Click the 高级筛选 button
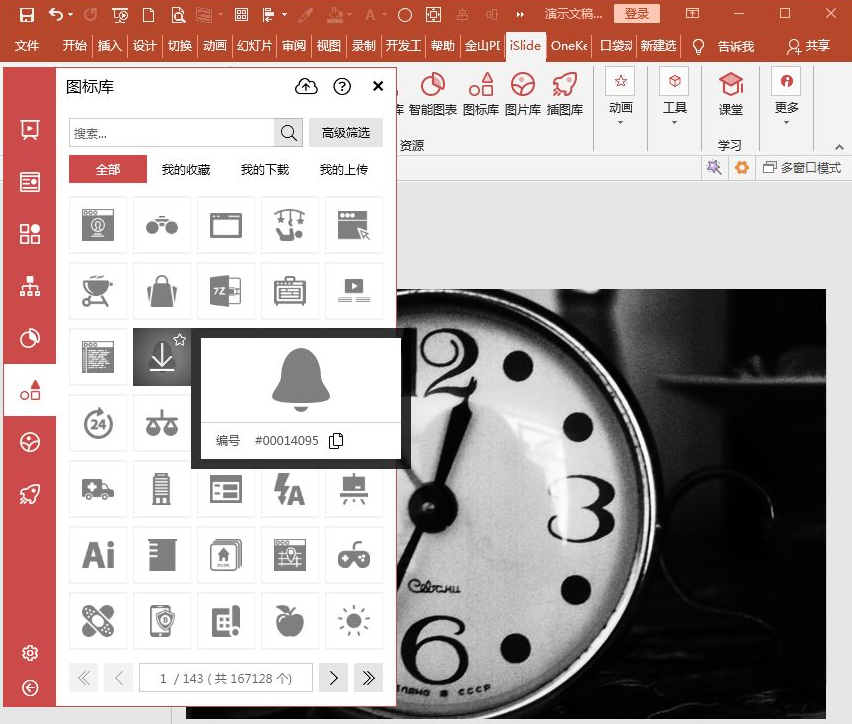 point(345,133)
